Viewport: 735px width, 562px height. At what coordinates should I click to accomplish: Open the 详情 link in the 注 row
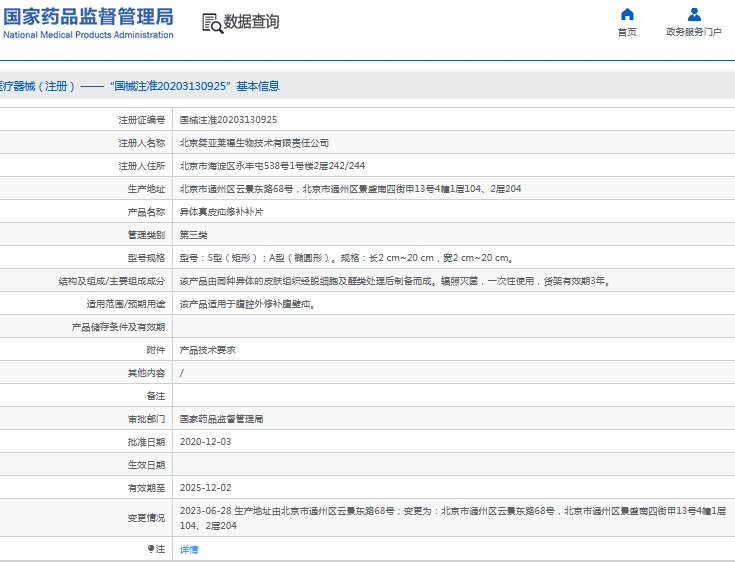tap(189, 549)
